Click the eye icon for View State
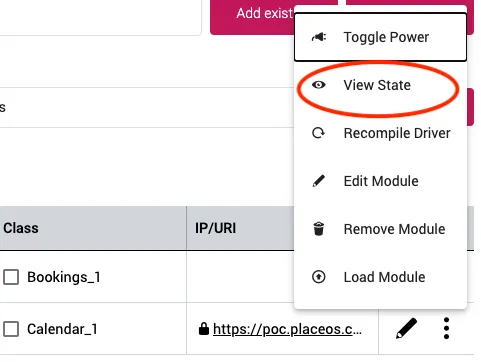Image resolution: width=481 pixels, height=362 pixels. pos(319,85)
